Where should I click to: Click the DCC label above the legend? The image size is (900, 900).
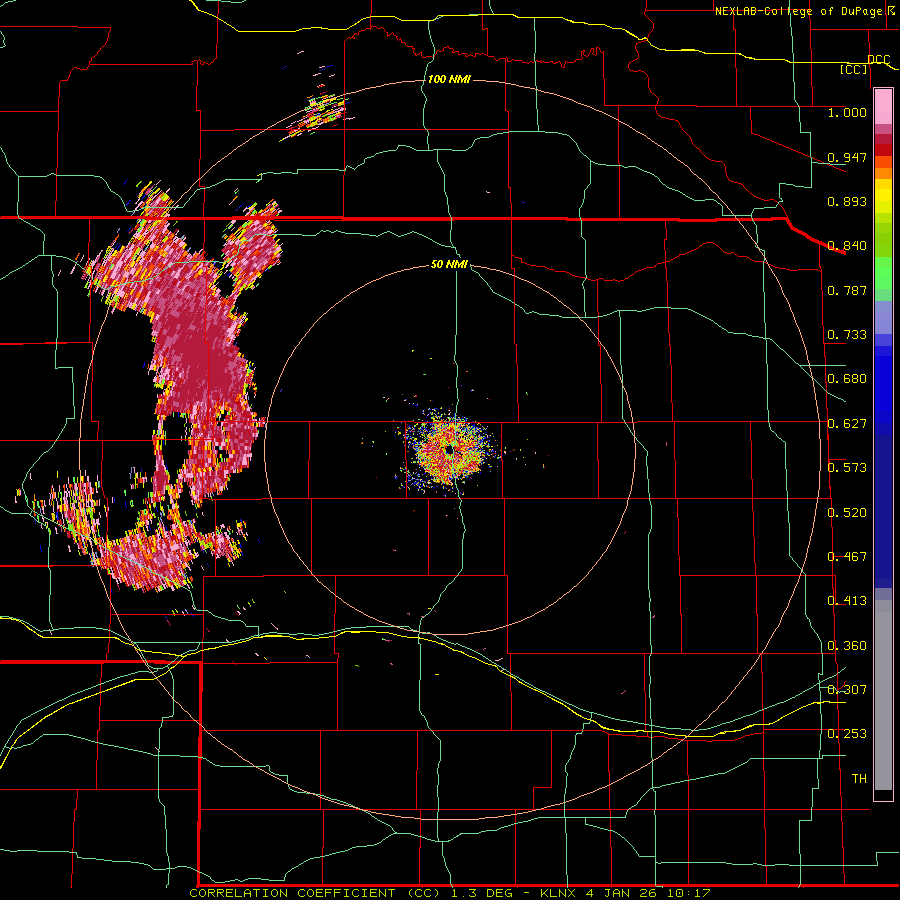(879, 60)
